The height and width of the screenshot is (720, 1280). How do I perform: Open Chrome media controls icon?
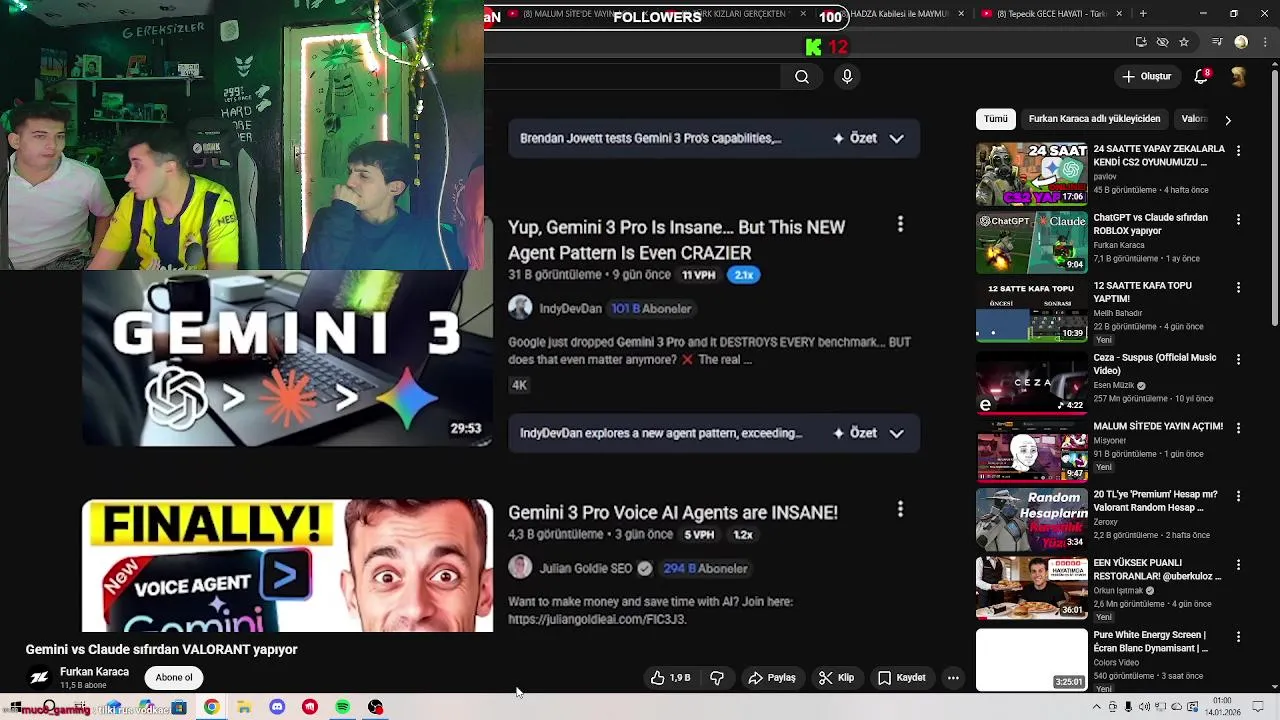[x=1217, y=42]
